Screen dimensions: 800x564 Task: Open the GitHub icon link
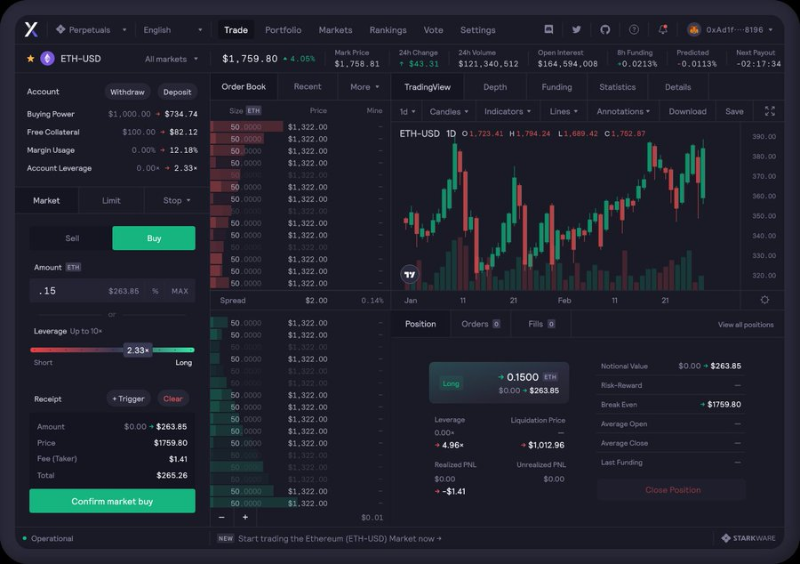point(605,30)
